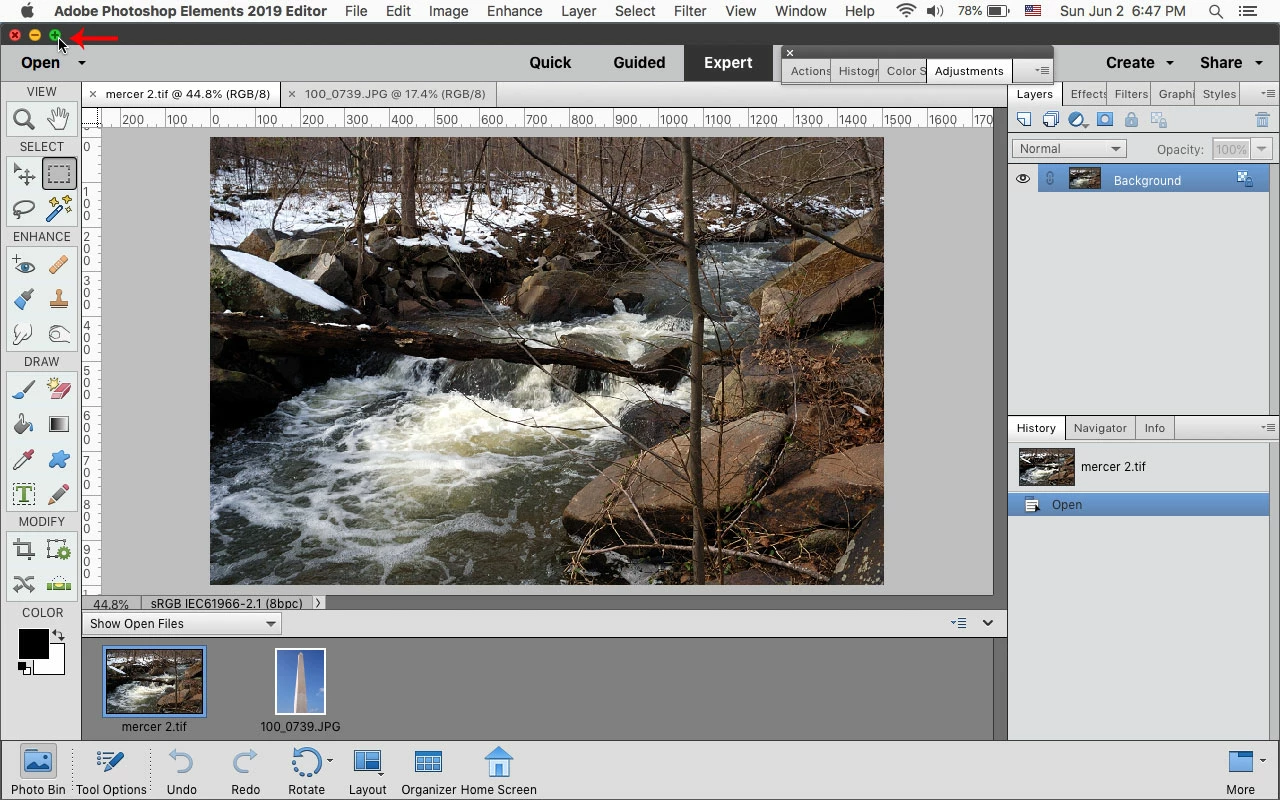The height and width of the screenshot is (800, 1280).
Task: Select the Straighten tool
Action: coord(59,584)
